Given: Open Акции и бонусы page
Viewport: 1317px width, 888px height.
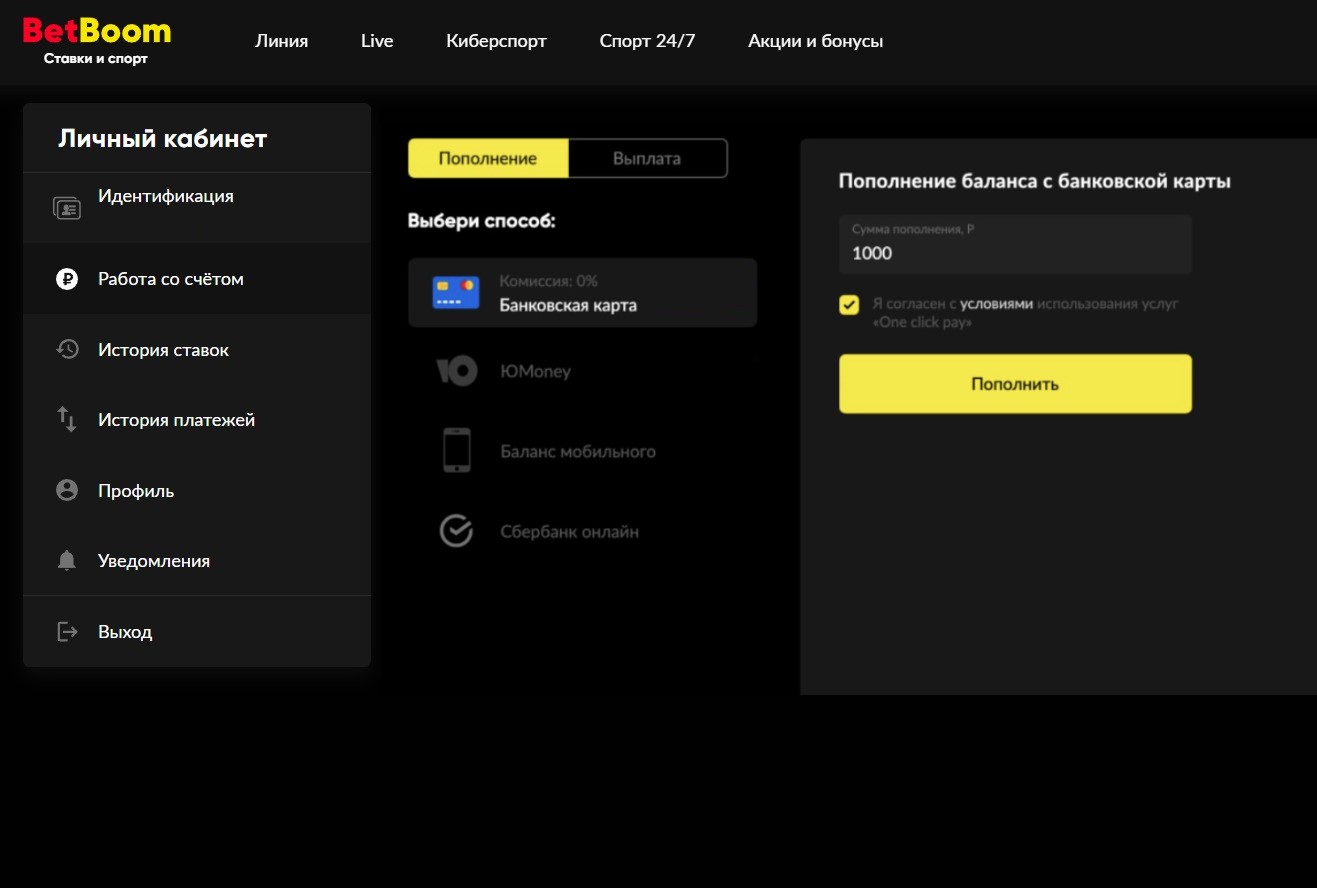Looking at the screenshot, I should (815, 41).
